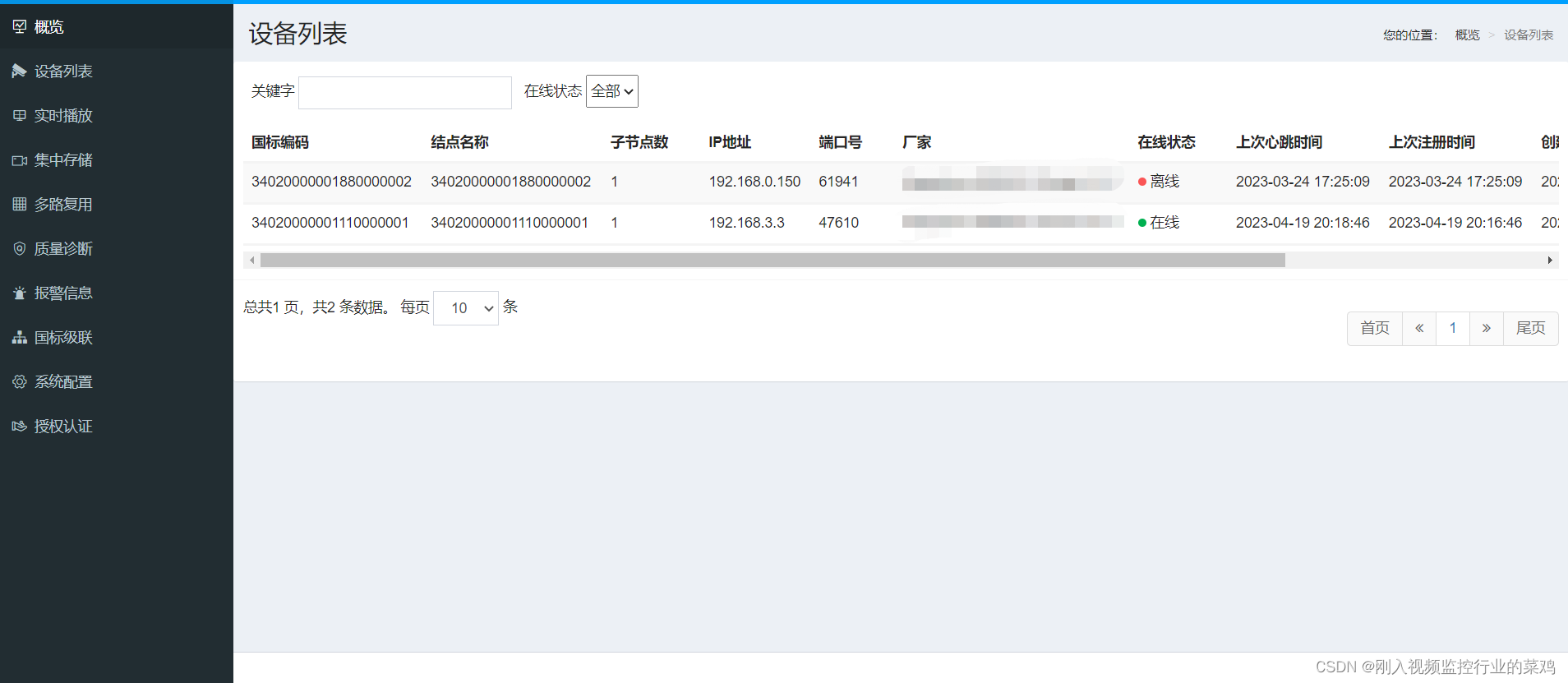This screenshot has height=683, width=1568.
Task: Click the 在线状态 column header
Action: point(1167,142)
